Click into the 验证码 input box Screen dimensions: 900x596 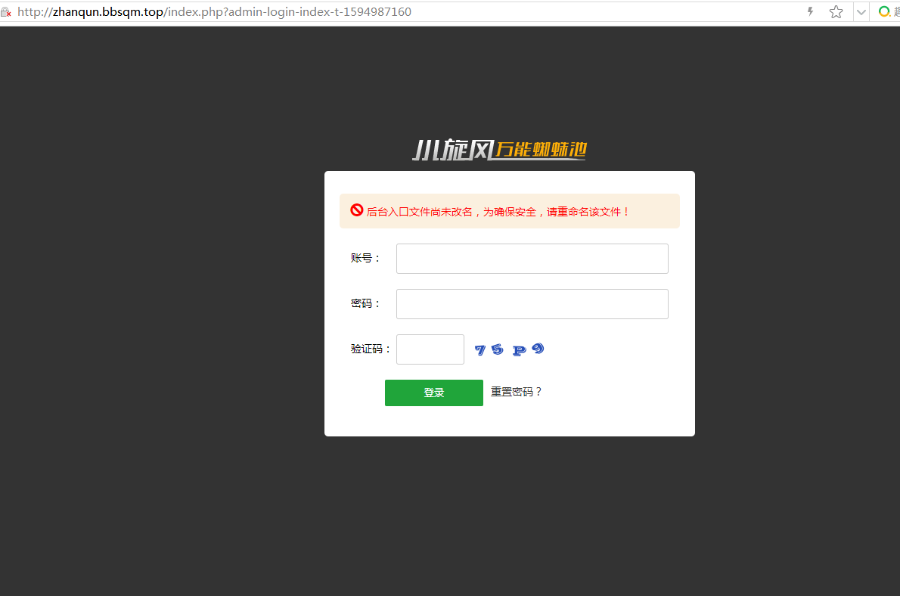coord(430,349)
